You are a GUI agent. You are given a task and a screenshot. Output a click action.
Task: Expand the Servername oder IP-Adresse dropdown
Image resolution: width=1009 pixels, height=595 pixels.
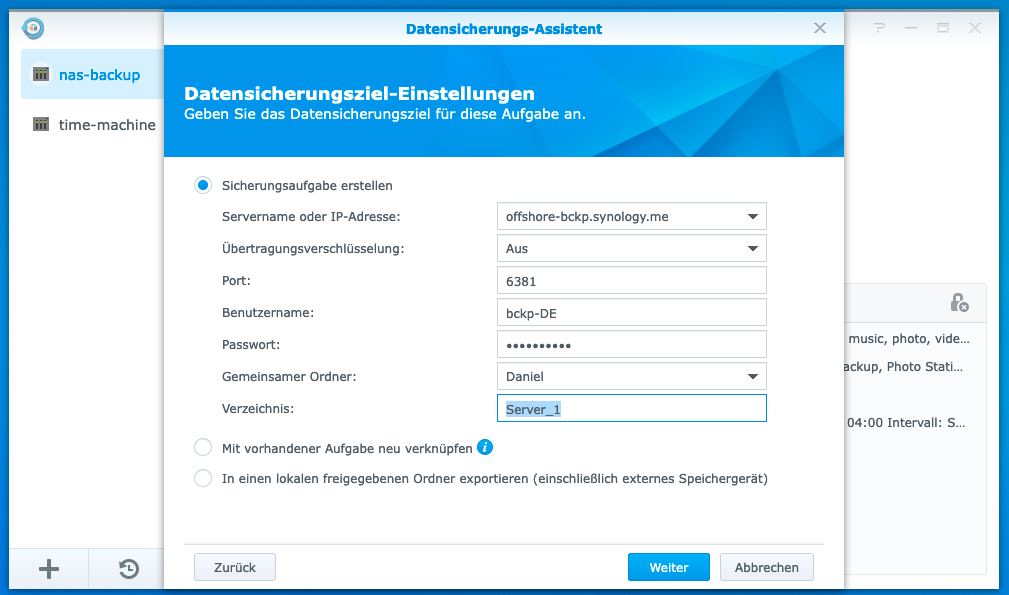click(752, 216)
